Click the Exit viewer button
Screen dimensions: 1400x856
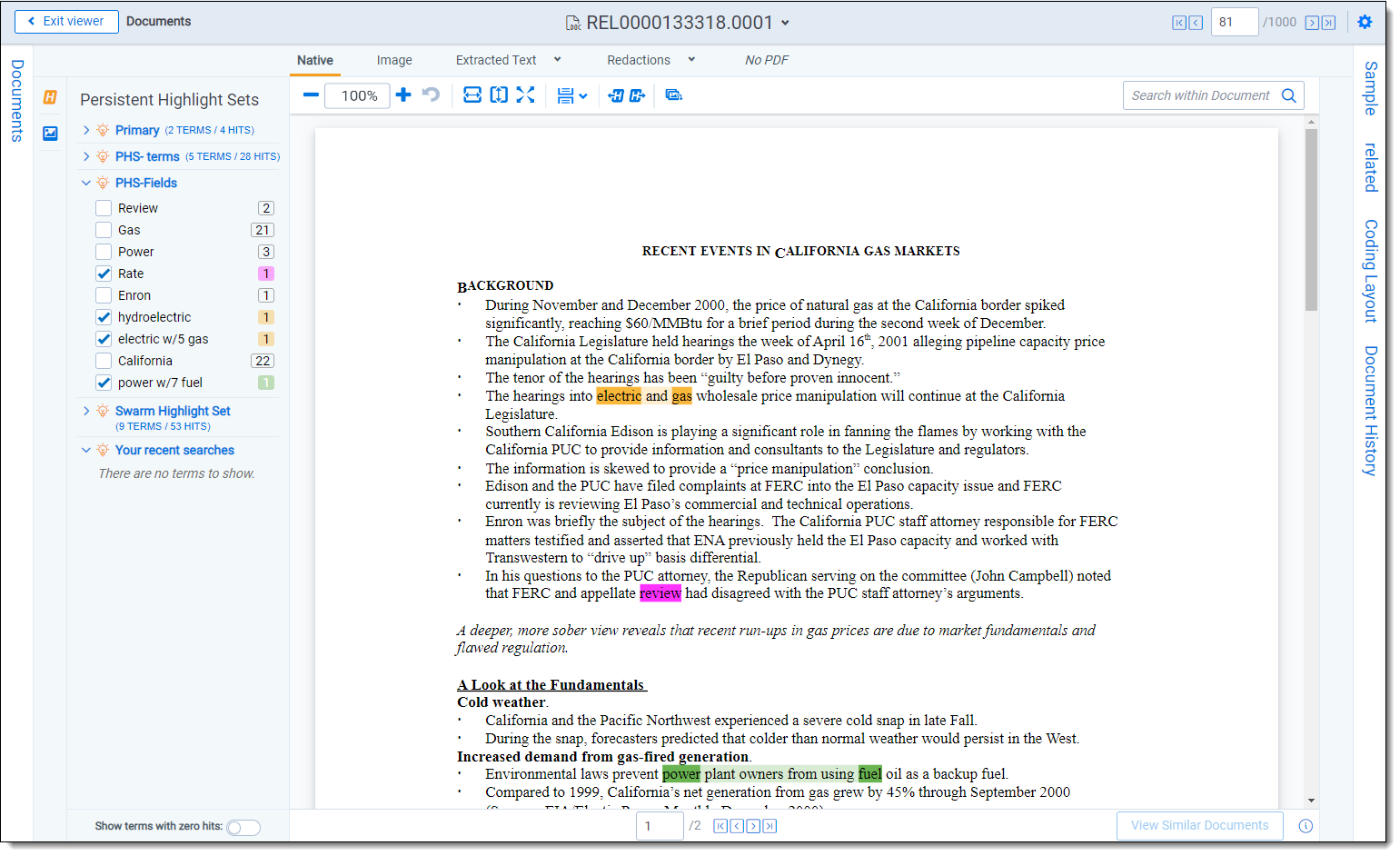[66, 22]
